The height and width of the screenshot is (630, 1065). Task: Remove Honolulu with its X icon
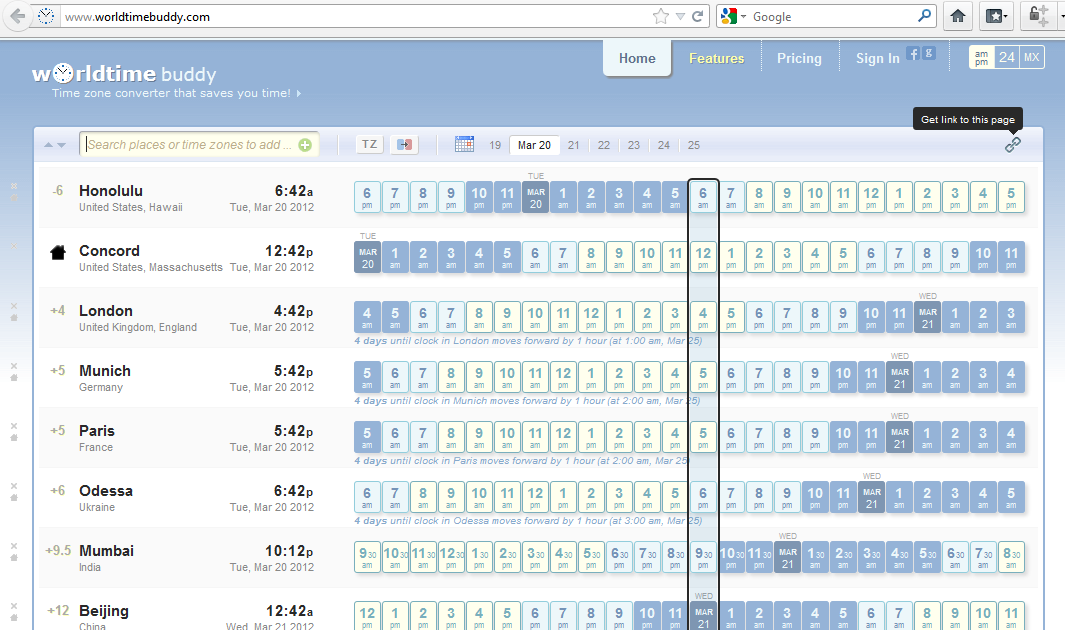pyautogui.click(x=14, y=185)
